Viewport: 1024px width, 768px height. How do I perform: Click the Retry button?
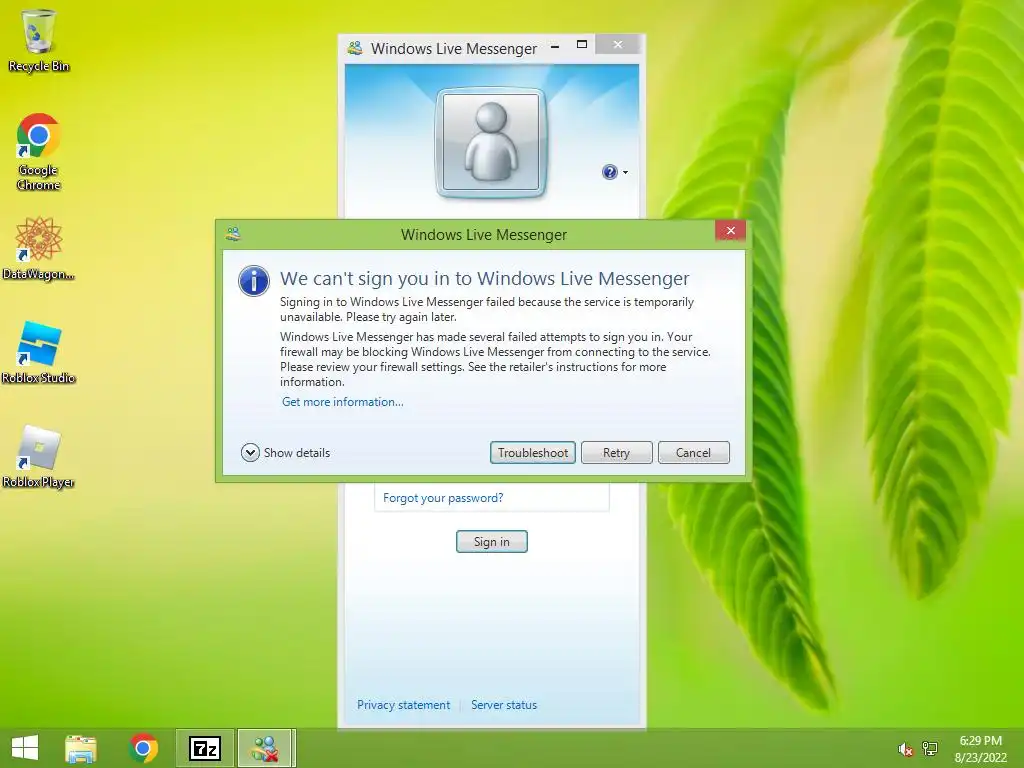(x=616, y=453)
